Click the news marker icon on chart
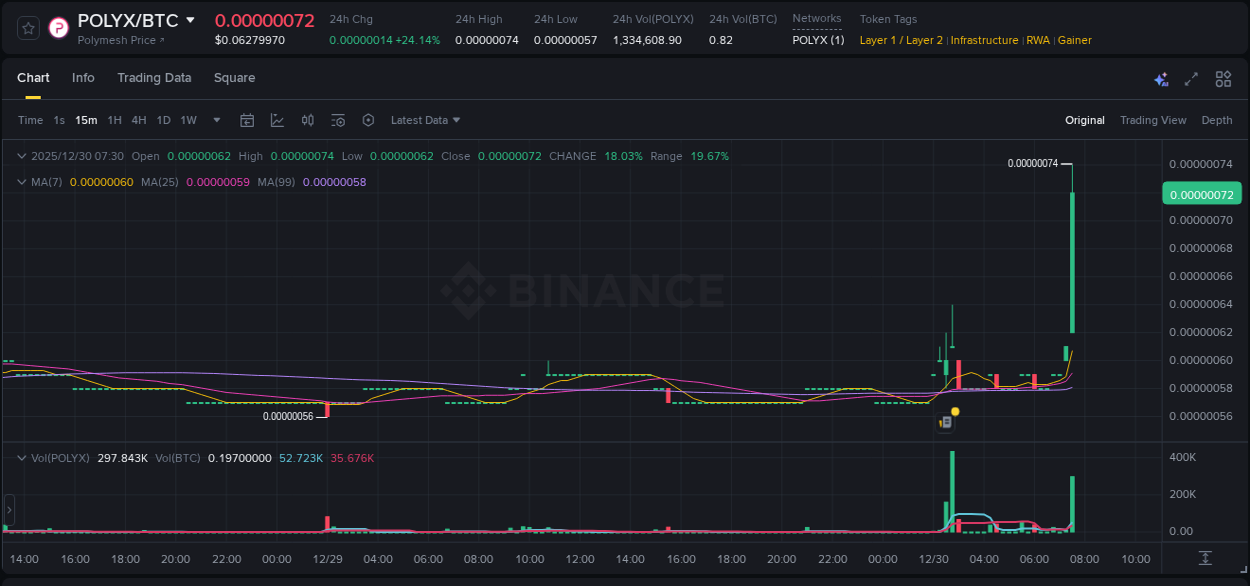Screen dimensions: 1250x586 (x=945, y=422)
